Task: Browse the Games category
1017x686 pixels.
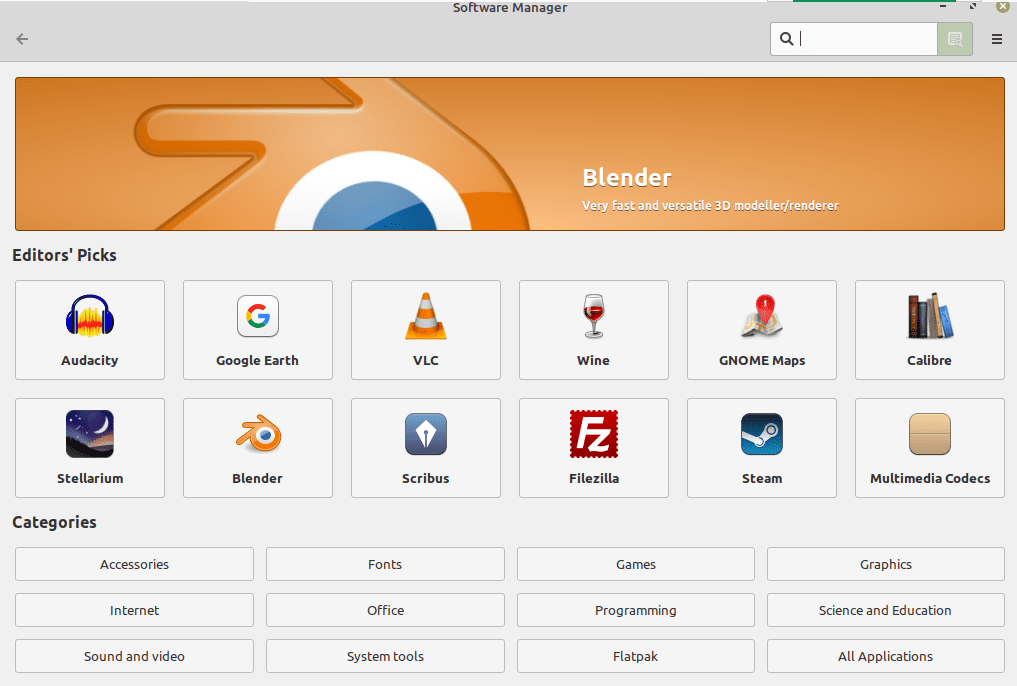Action: [635, 563]
